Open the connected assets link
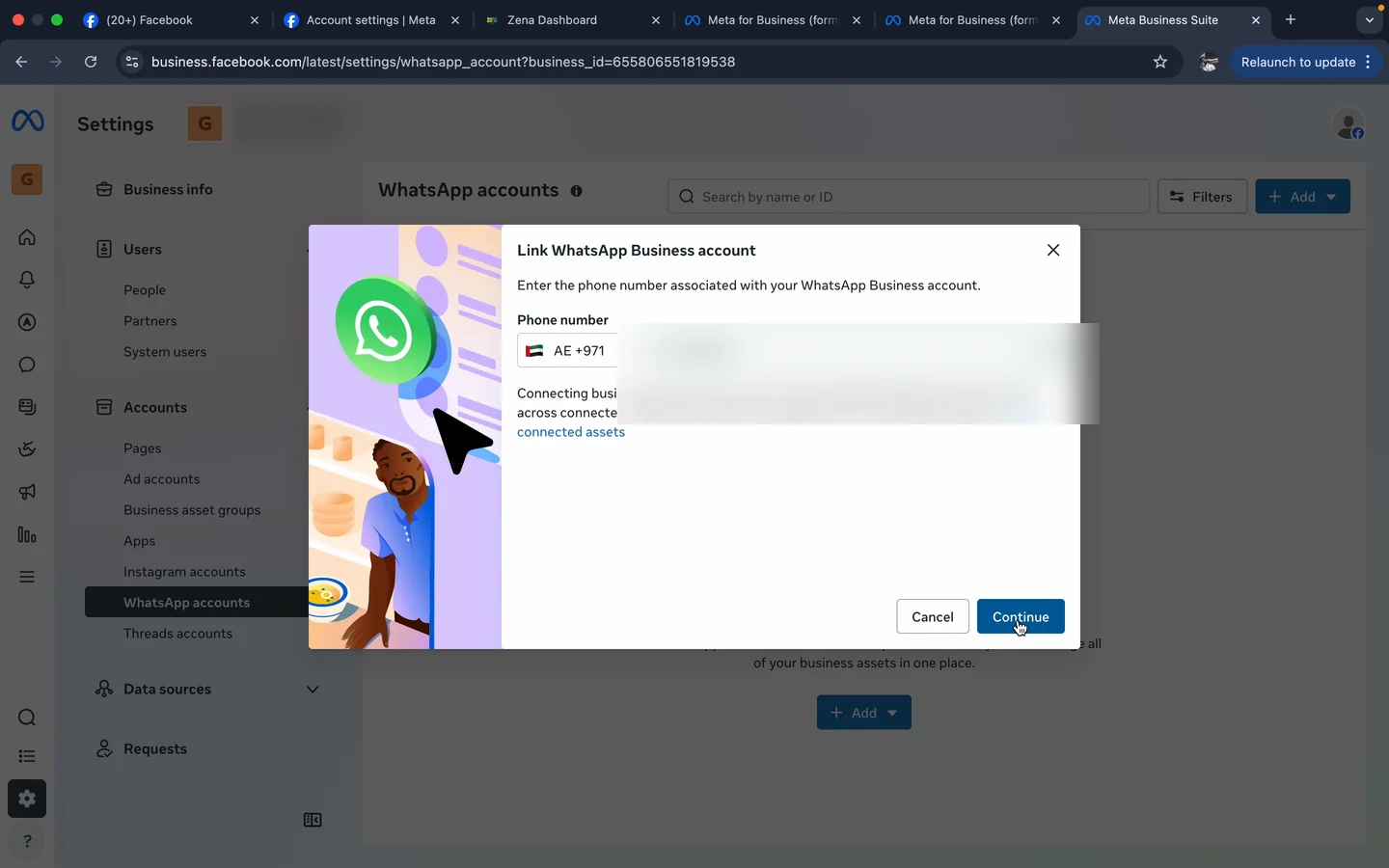 571,432
